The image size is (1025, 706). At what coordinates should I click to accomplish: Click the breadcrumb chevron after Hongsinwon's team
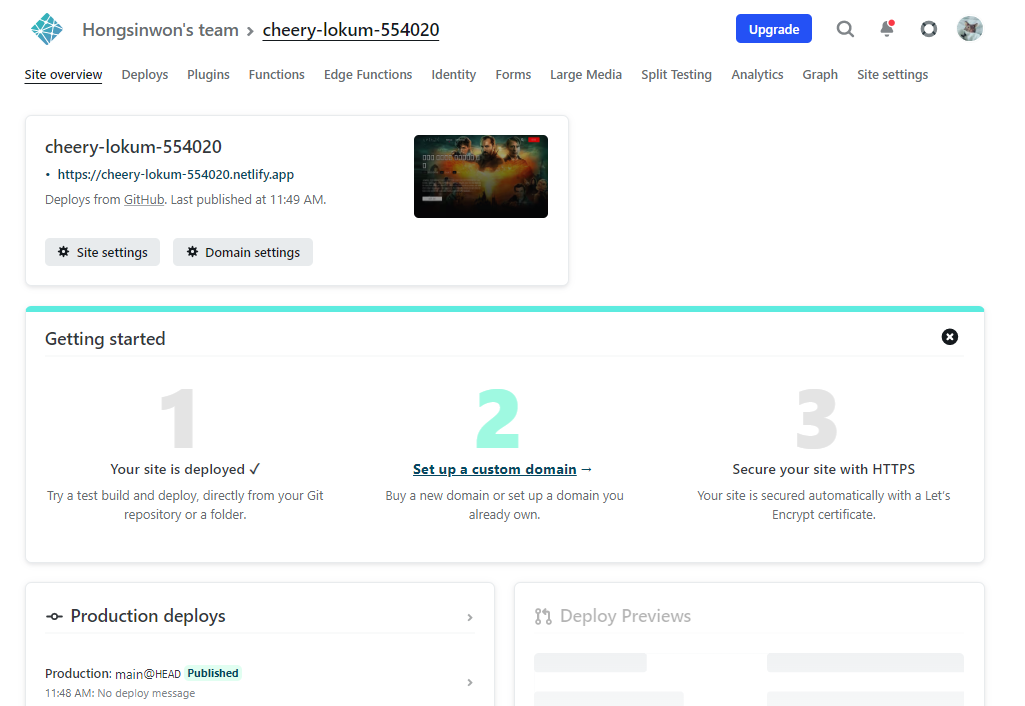250,31
